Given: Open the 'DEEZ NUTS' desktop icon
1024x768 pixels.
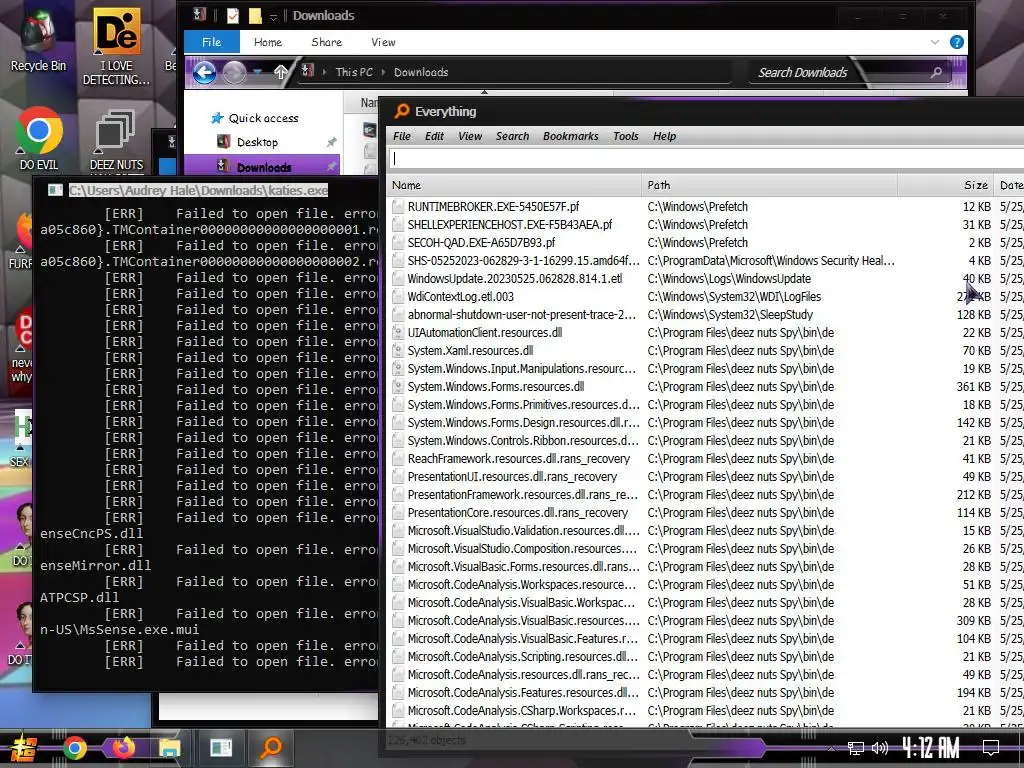Looking at the screenshot, I should point(116,138).
